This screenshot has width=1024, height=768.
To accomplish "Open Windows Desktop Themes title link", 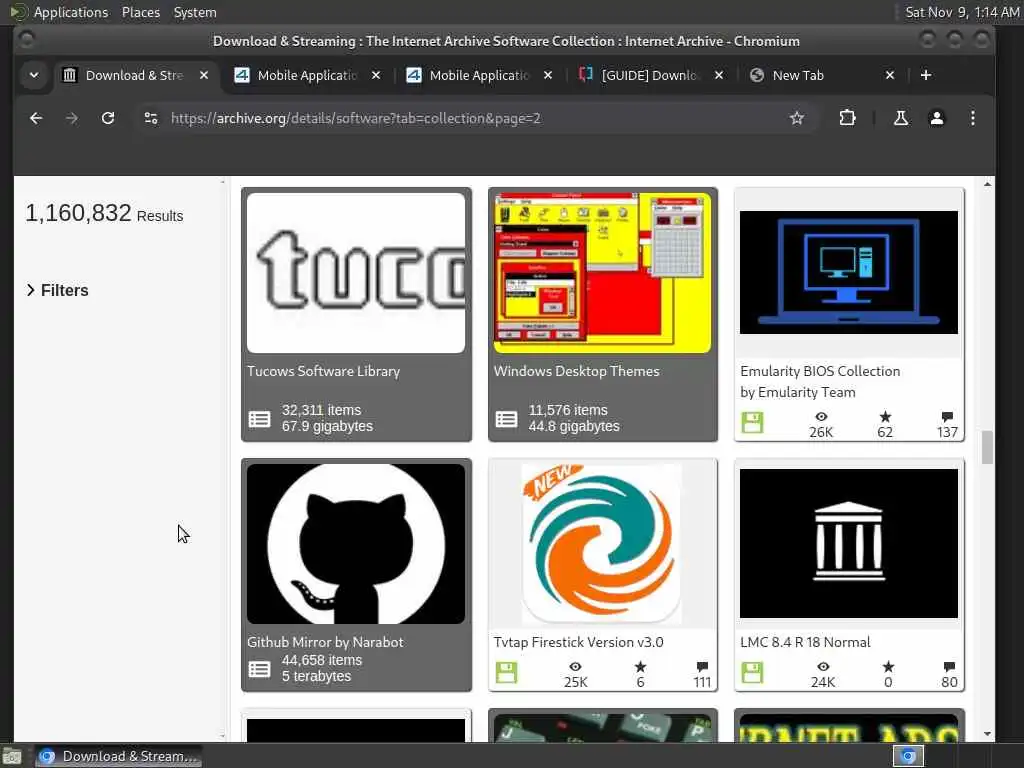I will click(x=577, y=371).
